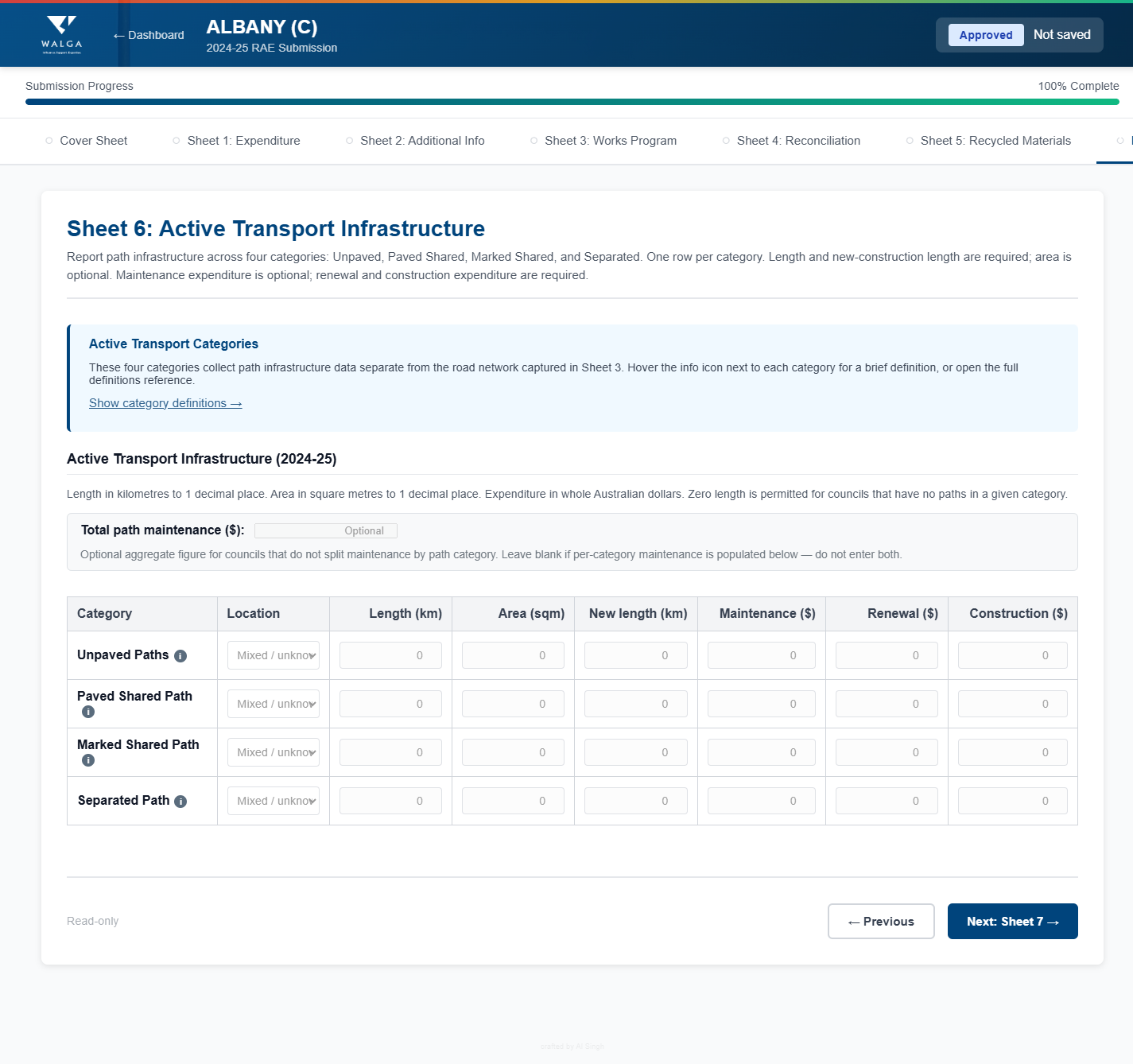
Task: Click Renewal field for Paved Shared Path
Action: tap(887, 704)
